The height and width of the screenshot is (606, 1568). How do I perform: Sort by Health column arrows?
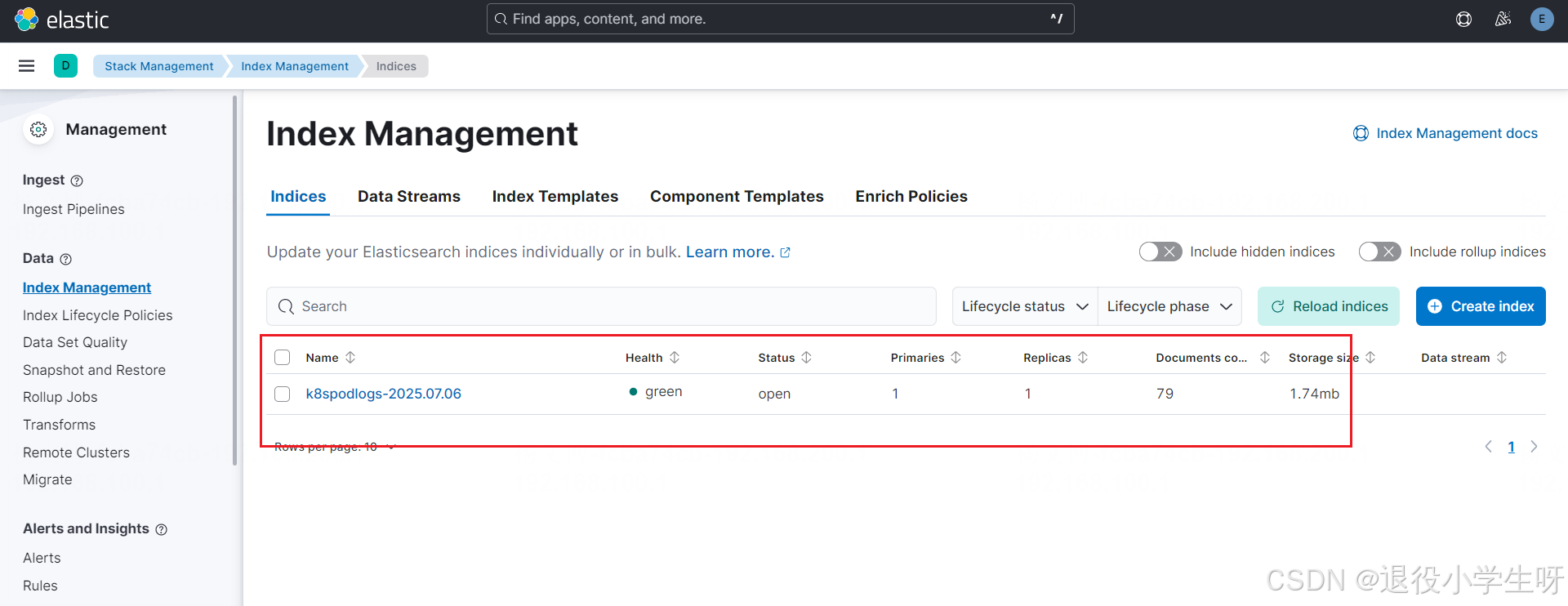coord(675,358)
